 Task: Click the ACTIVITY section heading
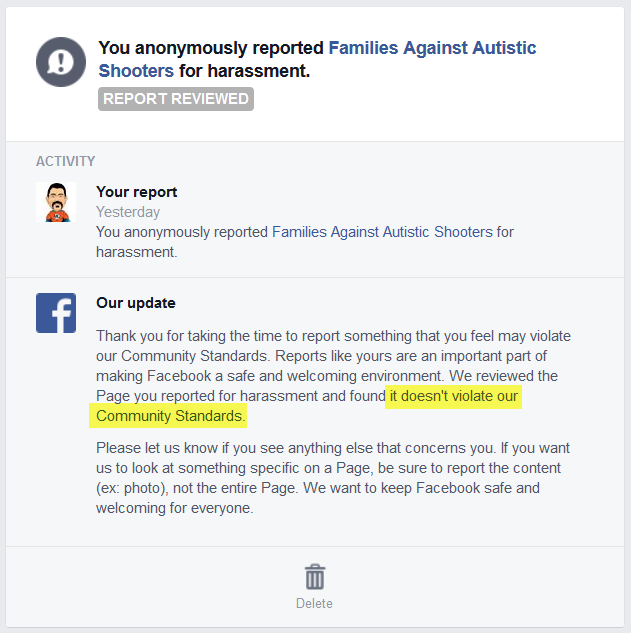(x=66, y=161)
